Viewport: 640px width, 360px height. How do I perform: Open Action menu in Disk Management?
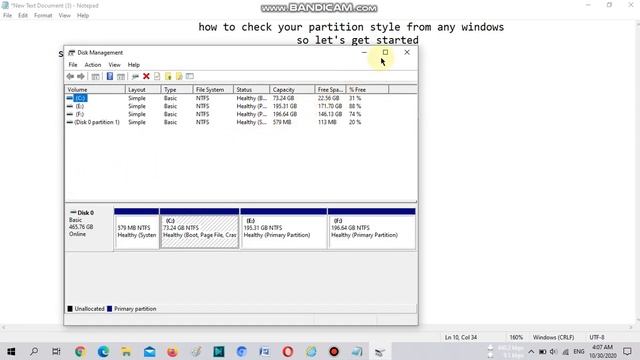[93, 65]
